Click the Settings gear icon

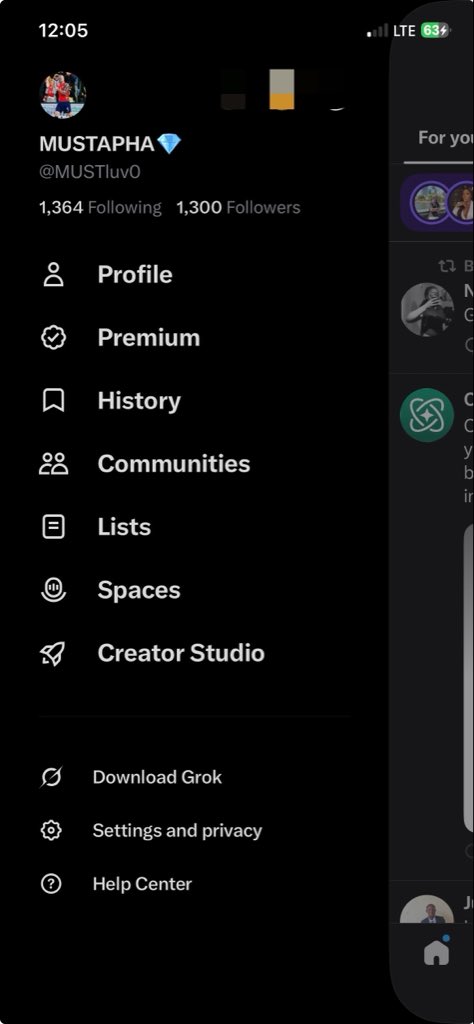(x=51, y=831)
